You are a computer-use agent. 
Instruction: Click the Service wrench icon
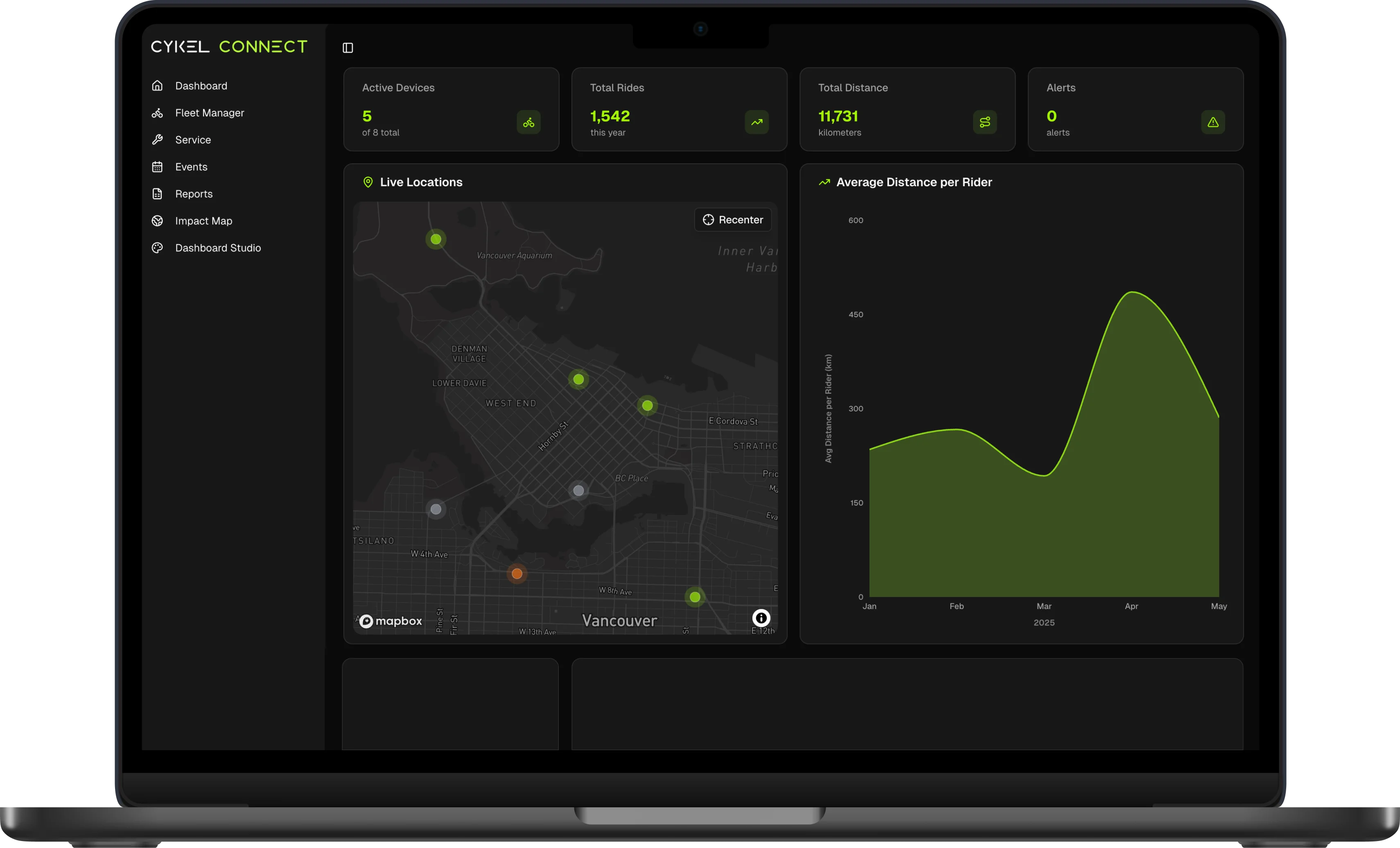(157, 140)
